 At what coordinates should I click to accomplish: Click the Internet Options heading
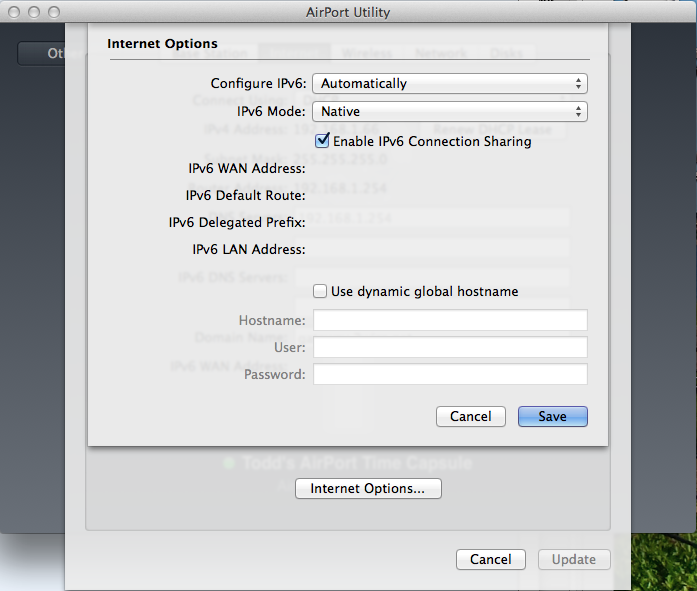(162, 44)
